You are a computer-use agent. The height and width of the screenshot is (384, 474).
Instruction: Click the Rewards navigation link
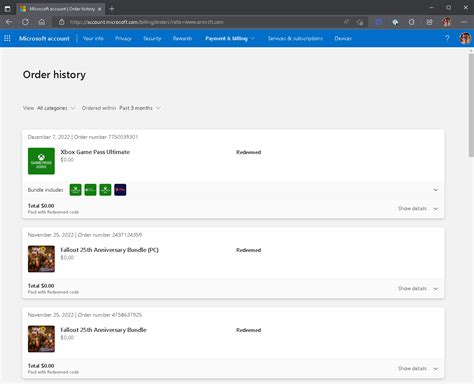182,39
